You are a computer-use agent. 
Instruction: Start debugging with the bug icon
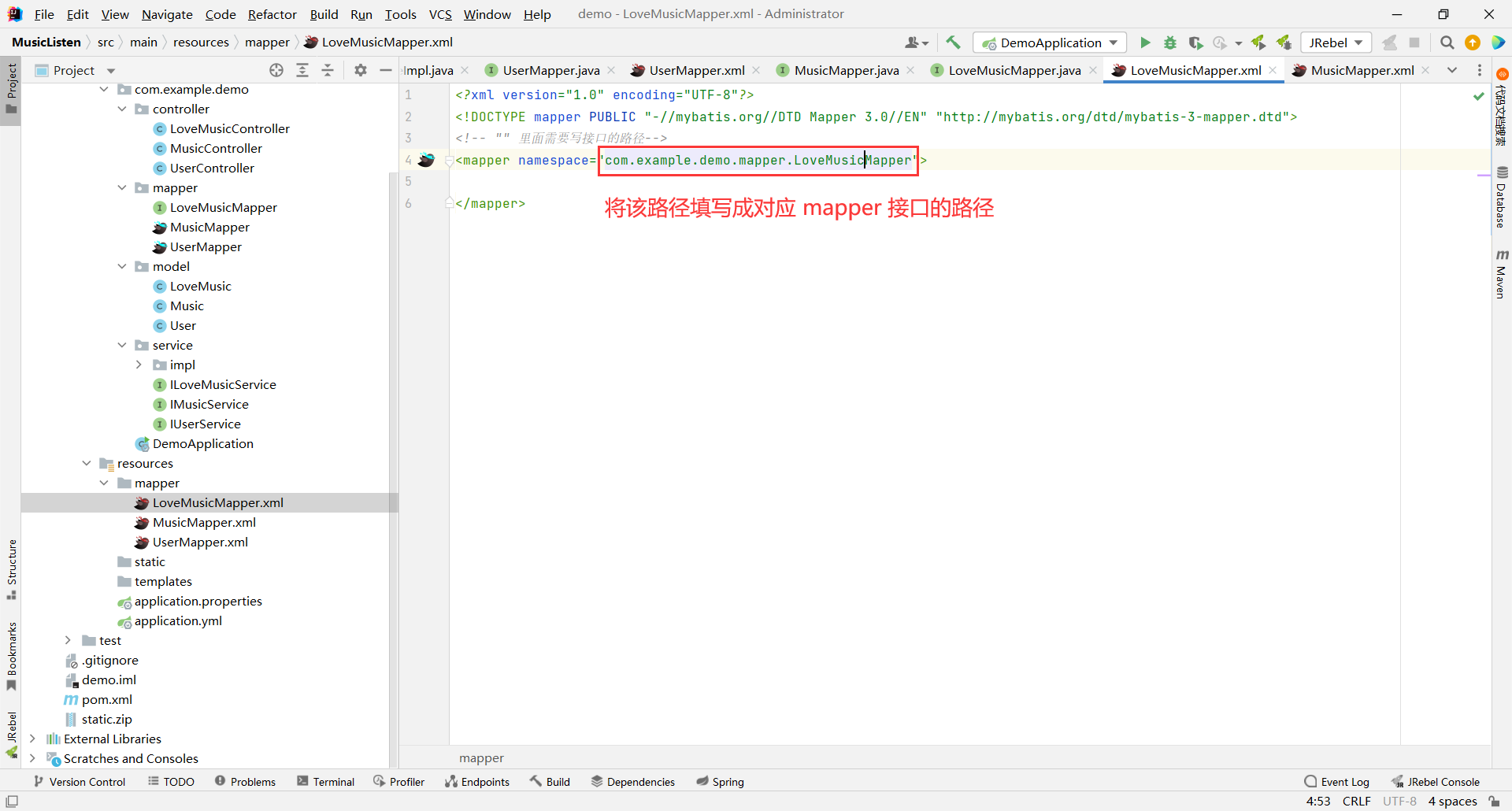(1170, 43)
